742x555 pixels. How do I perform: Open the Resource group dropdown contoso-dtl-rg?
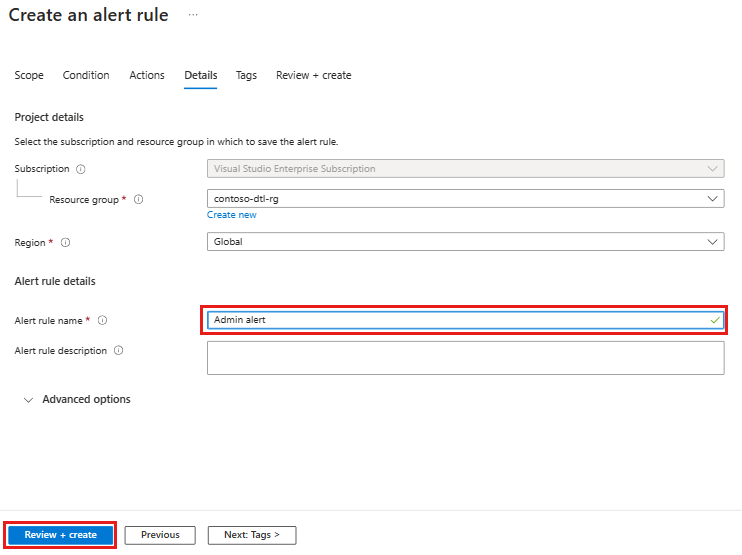(x=466, y=199)
